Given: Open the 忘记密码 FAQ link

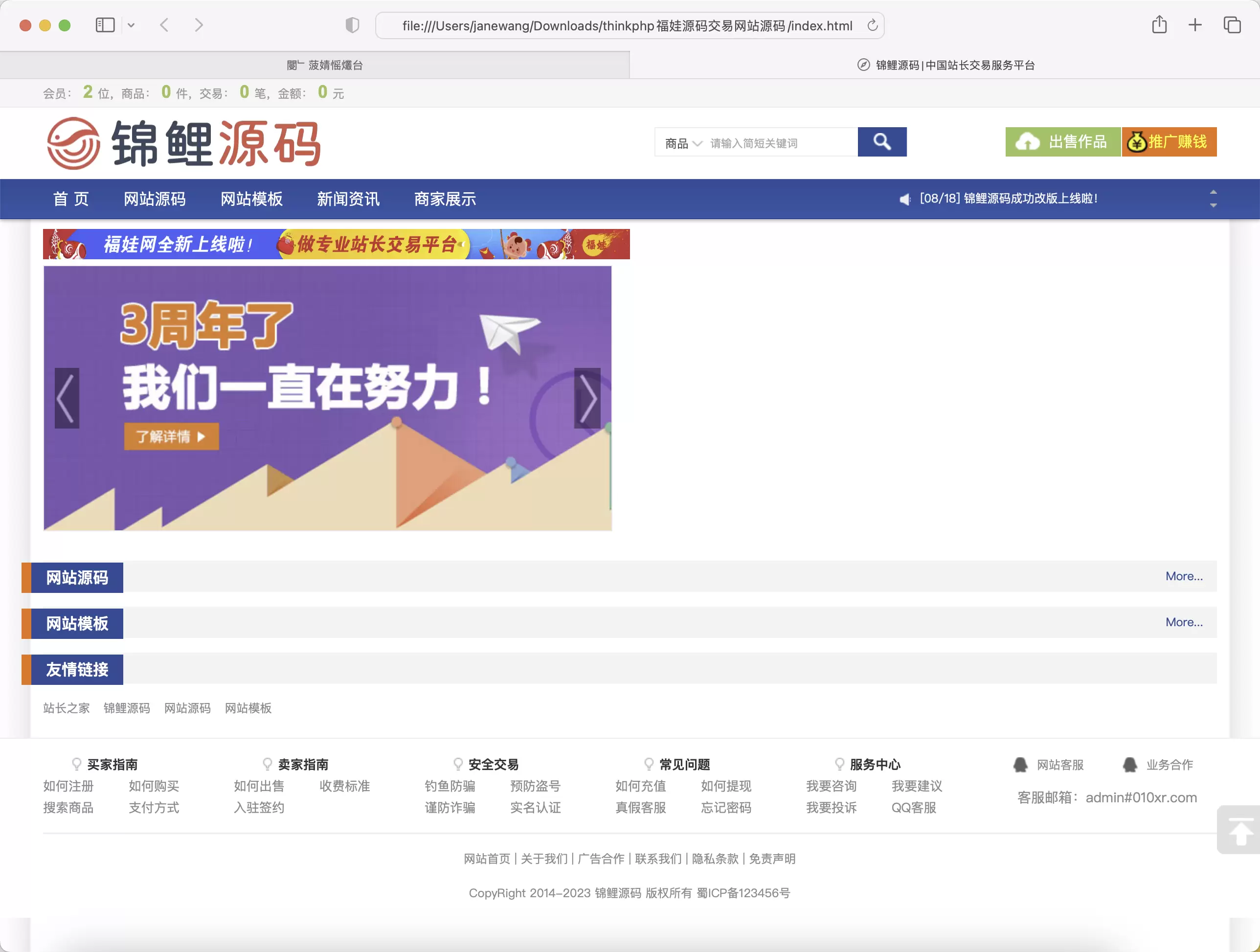Looking at the screenshot, I should 726,808.
